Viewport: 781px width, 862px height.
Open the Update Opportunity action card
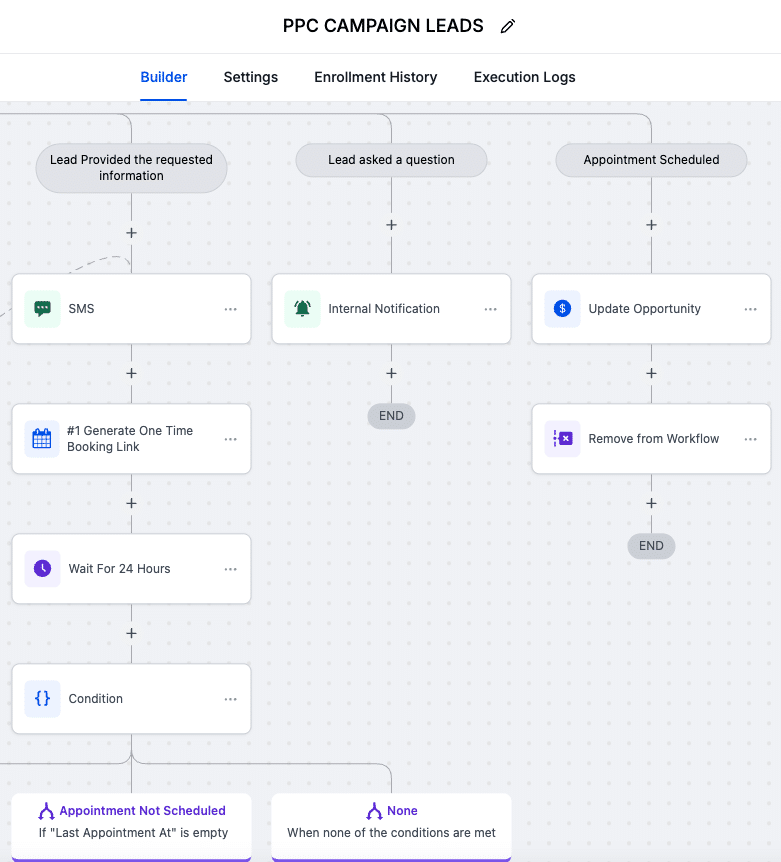pyautogui.click(x=651, y=309)
